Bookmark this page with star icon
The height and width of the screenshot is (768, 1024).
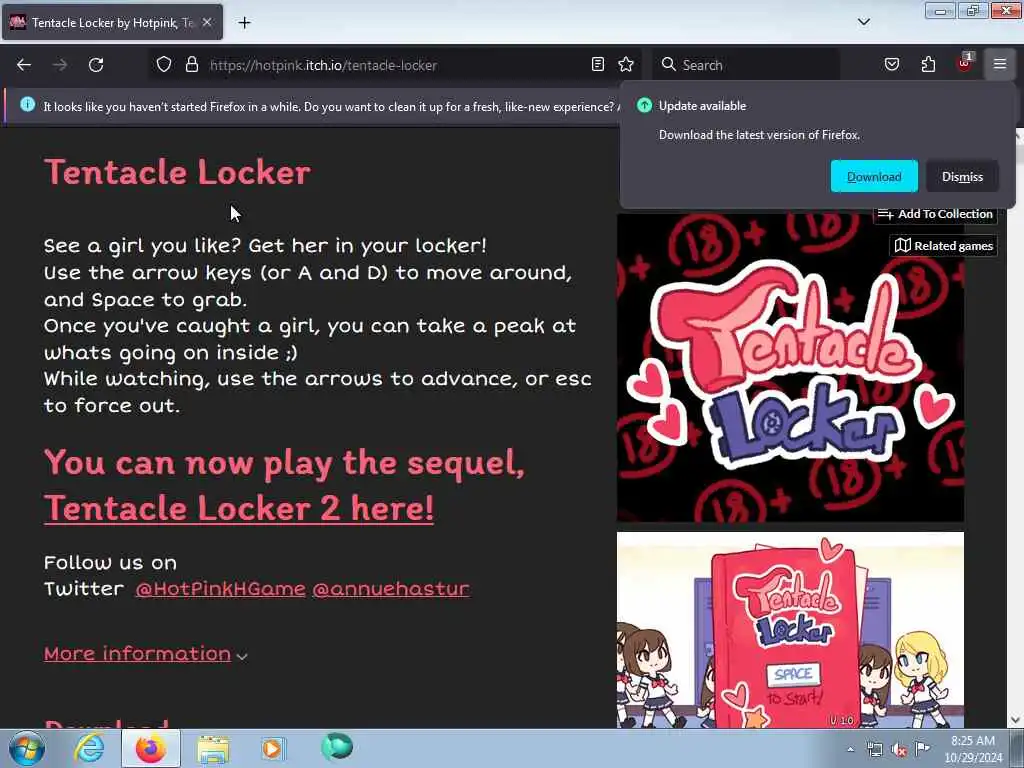626,64
